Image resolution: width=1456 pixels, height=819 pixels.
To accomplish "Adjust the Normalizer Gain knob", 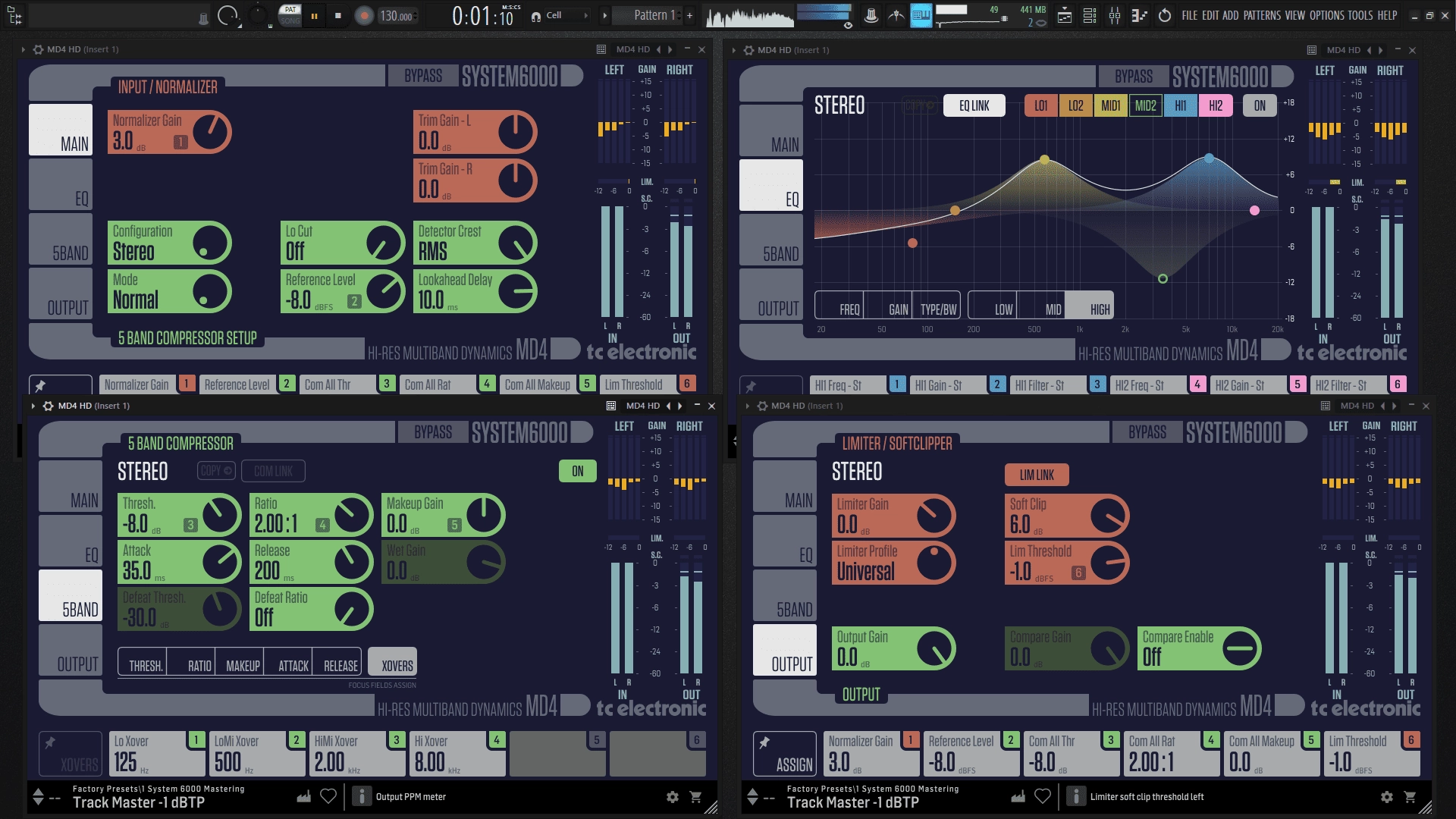I will tap(211, 132).
